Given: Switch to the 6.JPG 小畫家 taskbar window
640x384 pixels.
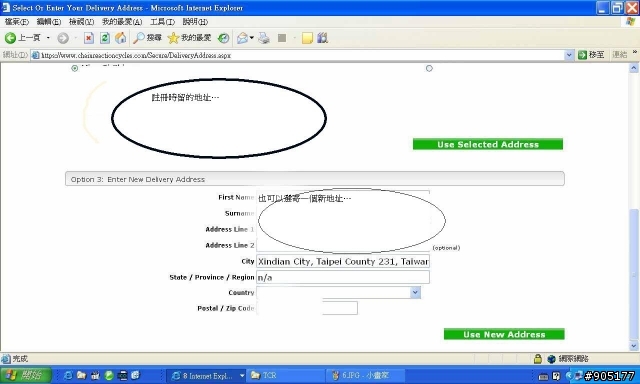Looking at the screenshot, I should [365, 375].
